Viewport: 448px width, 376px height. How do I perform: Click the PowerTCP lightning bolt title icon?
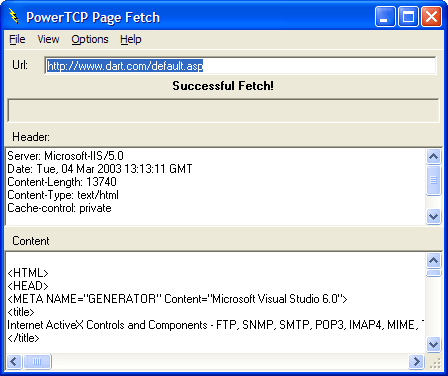tap(14, 17)
